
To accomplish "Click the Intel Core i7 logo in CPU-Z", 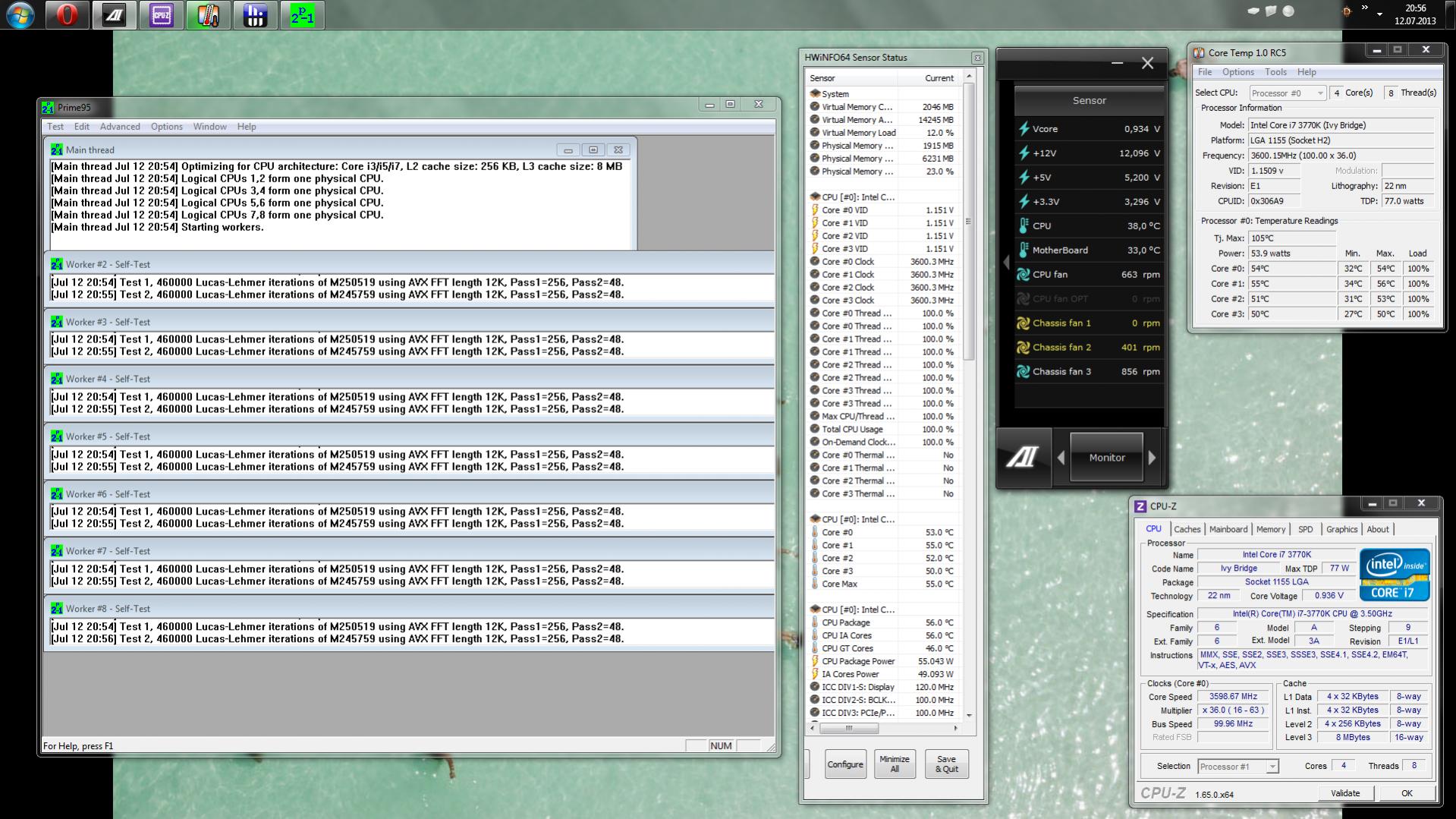I will tap(1395, 575).
